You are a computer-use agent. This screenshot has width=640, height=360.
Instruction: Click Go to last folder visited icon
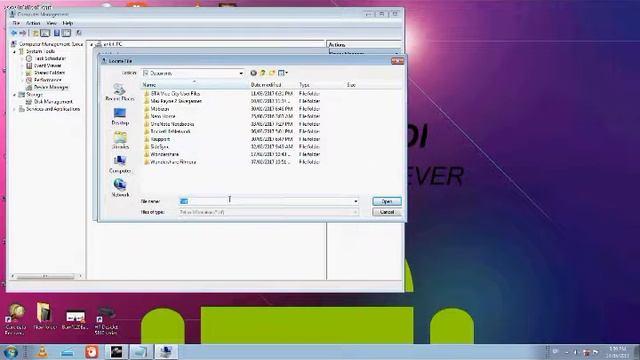point(253,73)
